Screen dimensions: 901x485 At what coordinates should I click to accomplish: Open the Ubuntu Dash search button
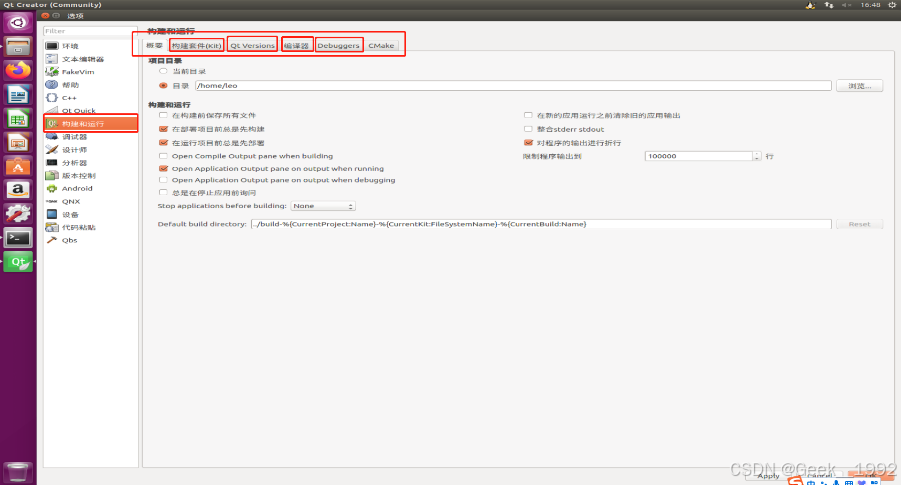(18, 22)
